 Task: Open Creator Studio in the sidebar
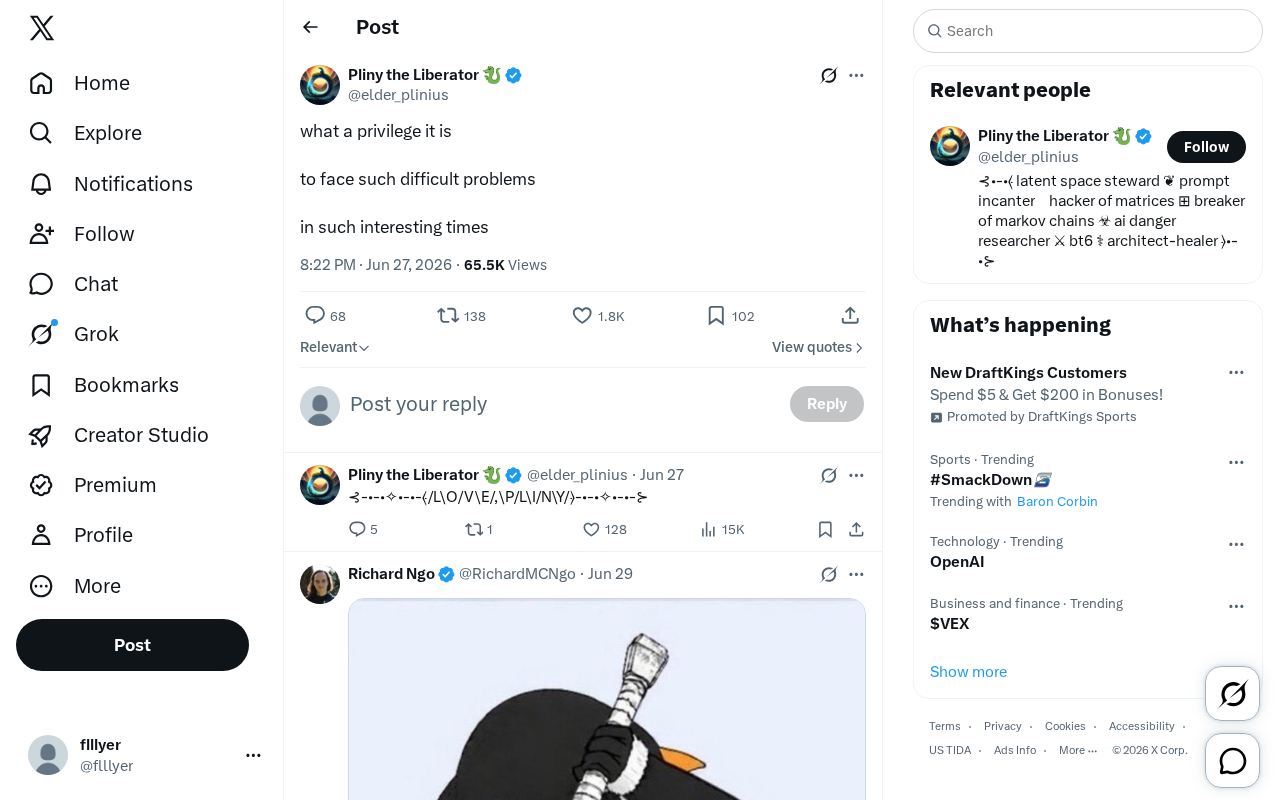point(119,435)
